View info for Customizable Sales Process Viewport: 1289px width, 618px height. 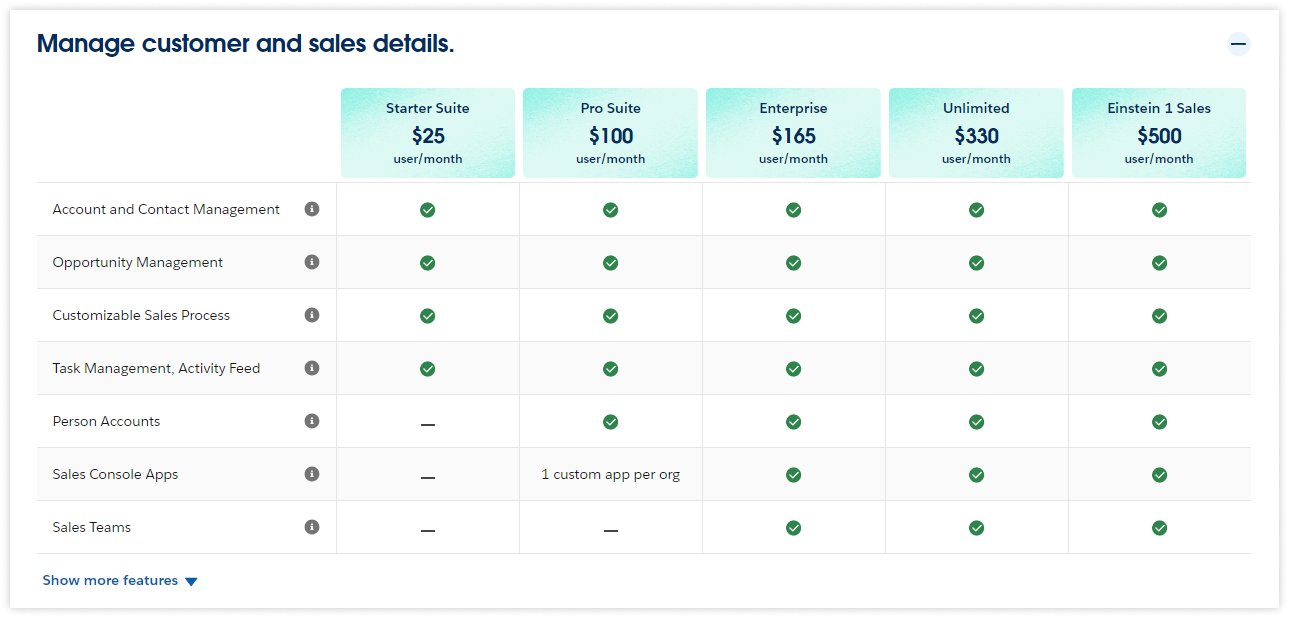(x=311, y=315)
